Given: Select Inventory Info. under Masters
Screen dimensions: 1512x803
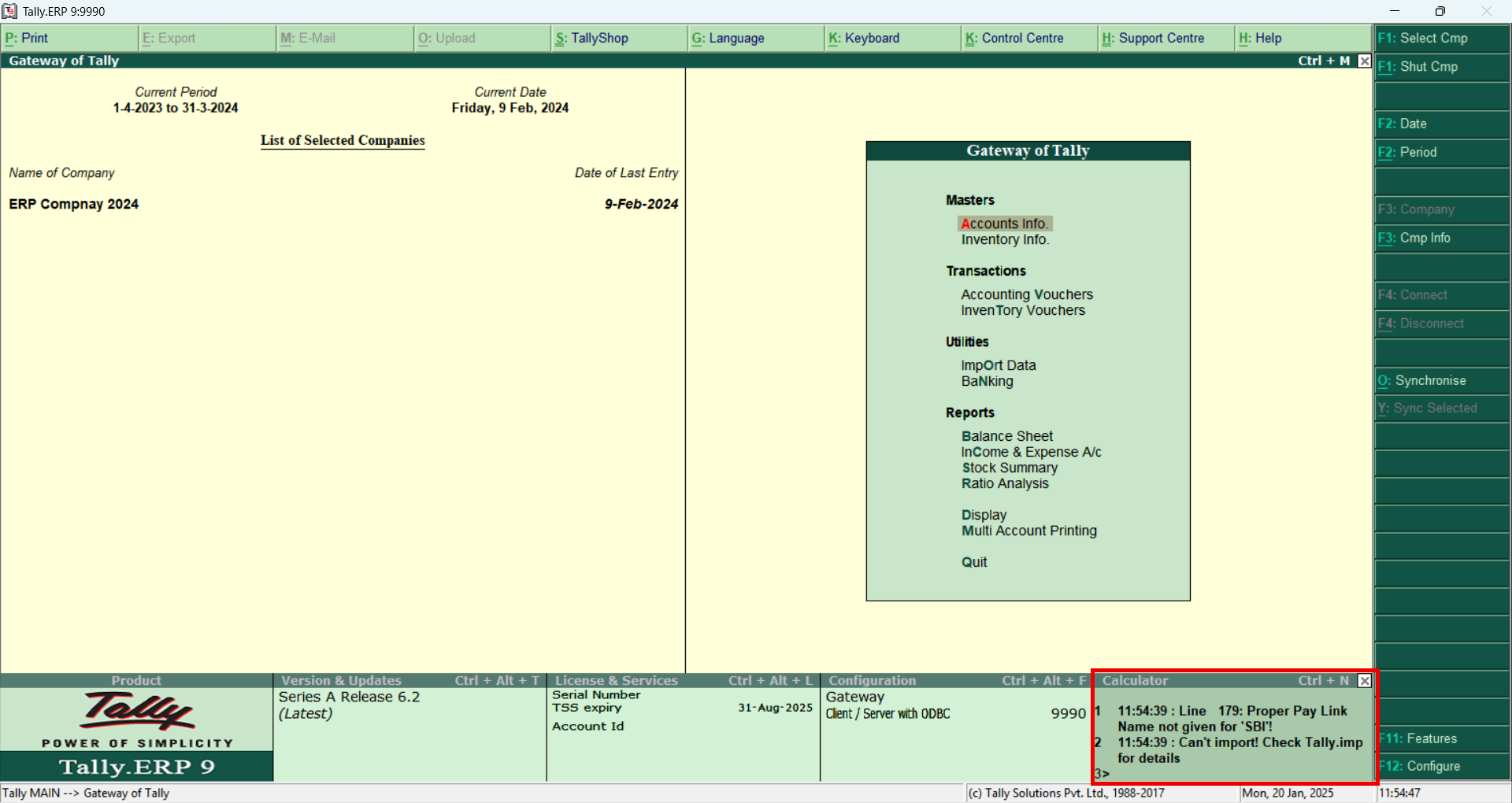Looking at the screenshot, I should [x=1006, y=239].
